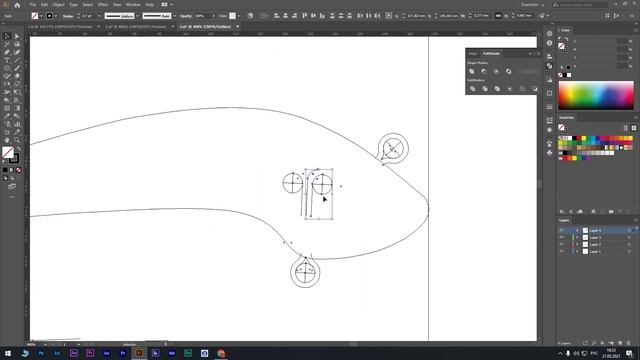Switch toolbox to solid Color mode
This screenshot has width=640, height=360.
(5, 170)
